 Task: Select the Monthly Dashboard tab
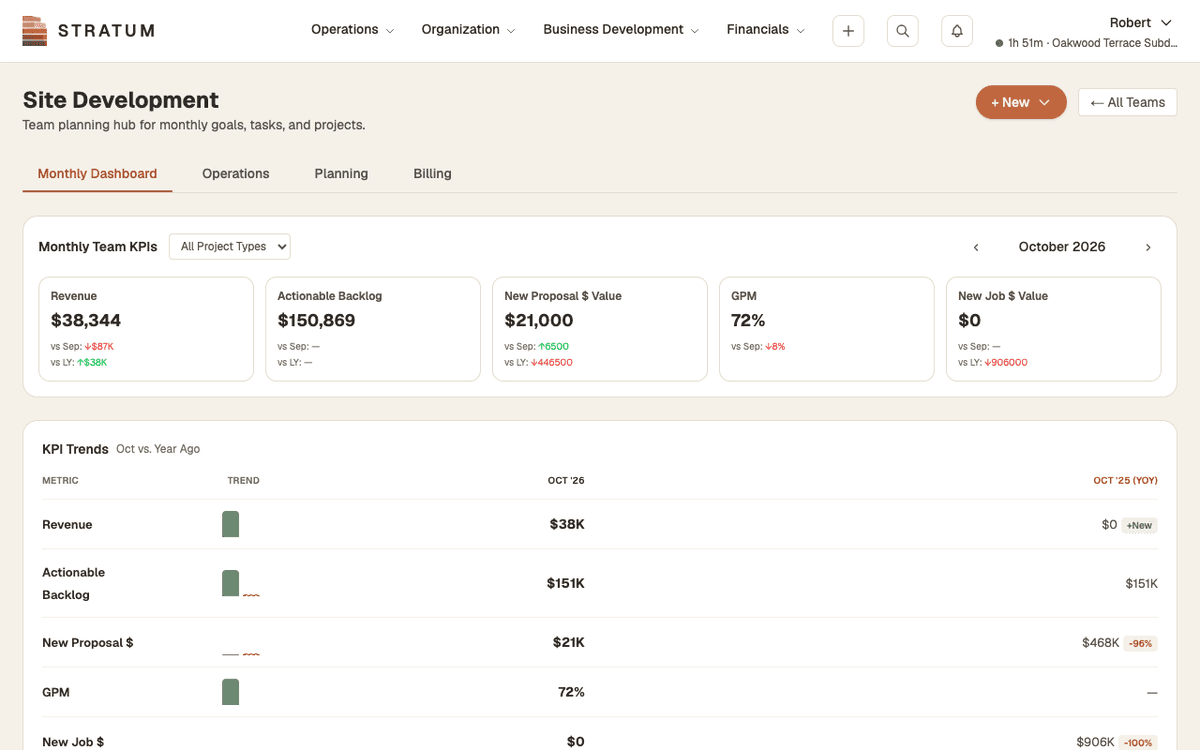[97, 173]
